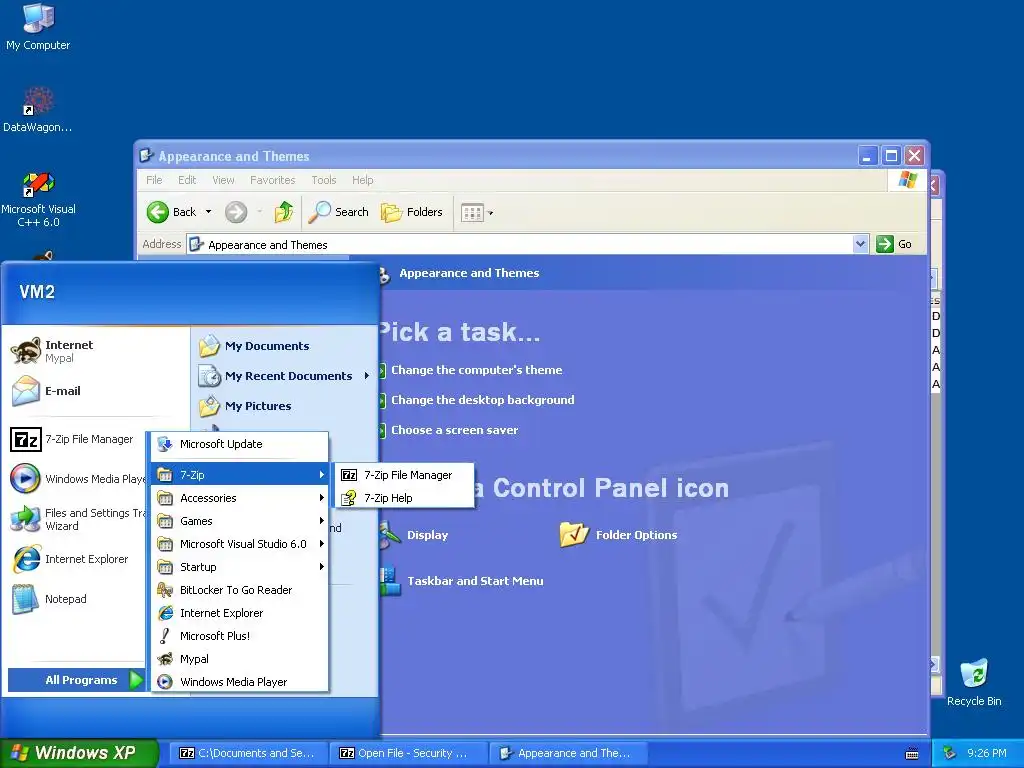Open Windows Media Player in recent programs
This screenshot has width=1024, height=768.
77,479
